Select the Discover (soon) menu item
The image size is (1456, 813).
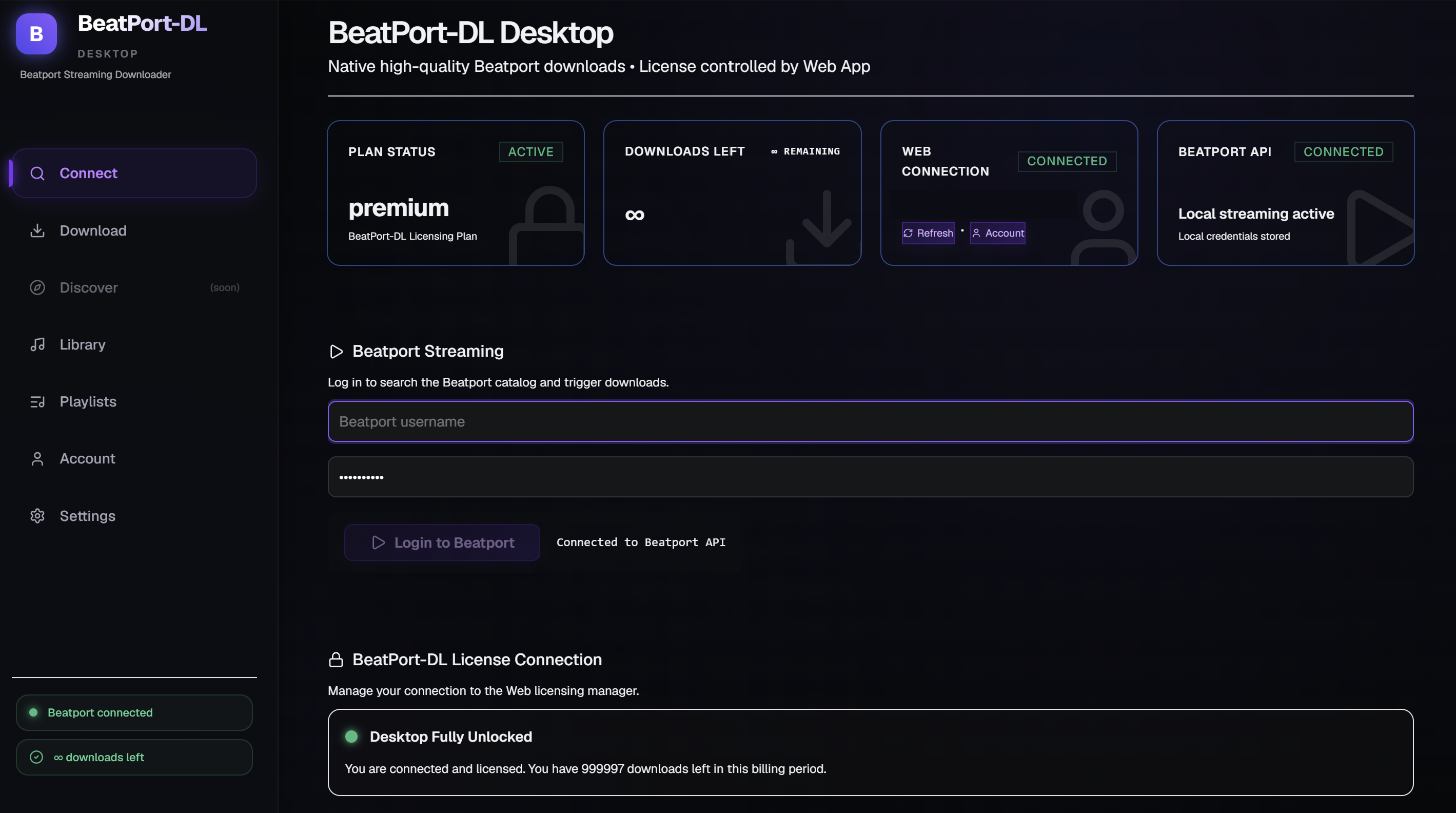pos(134,287)
